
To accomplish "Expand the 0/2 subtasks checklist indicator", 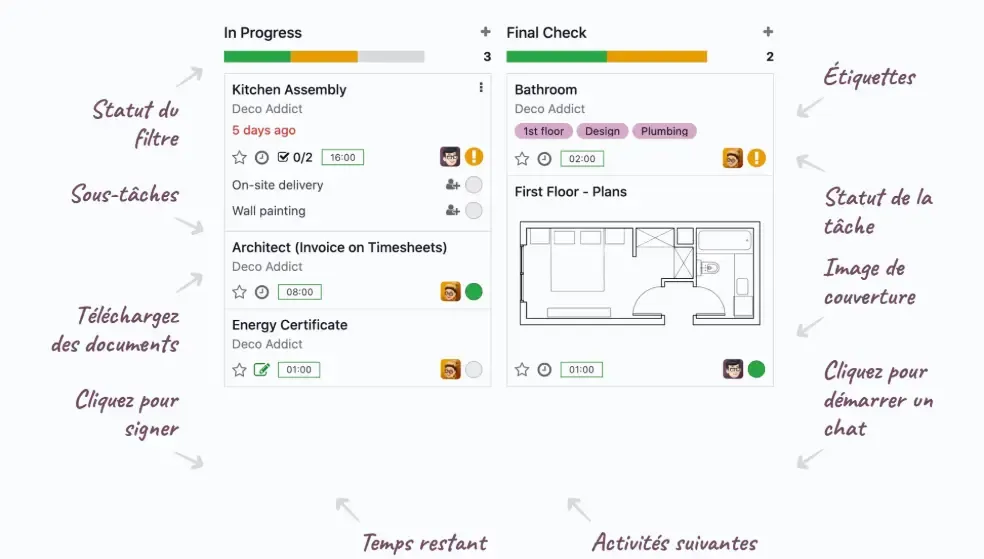I will click(294, 157).
